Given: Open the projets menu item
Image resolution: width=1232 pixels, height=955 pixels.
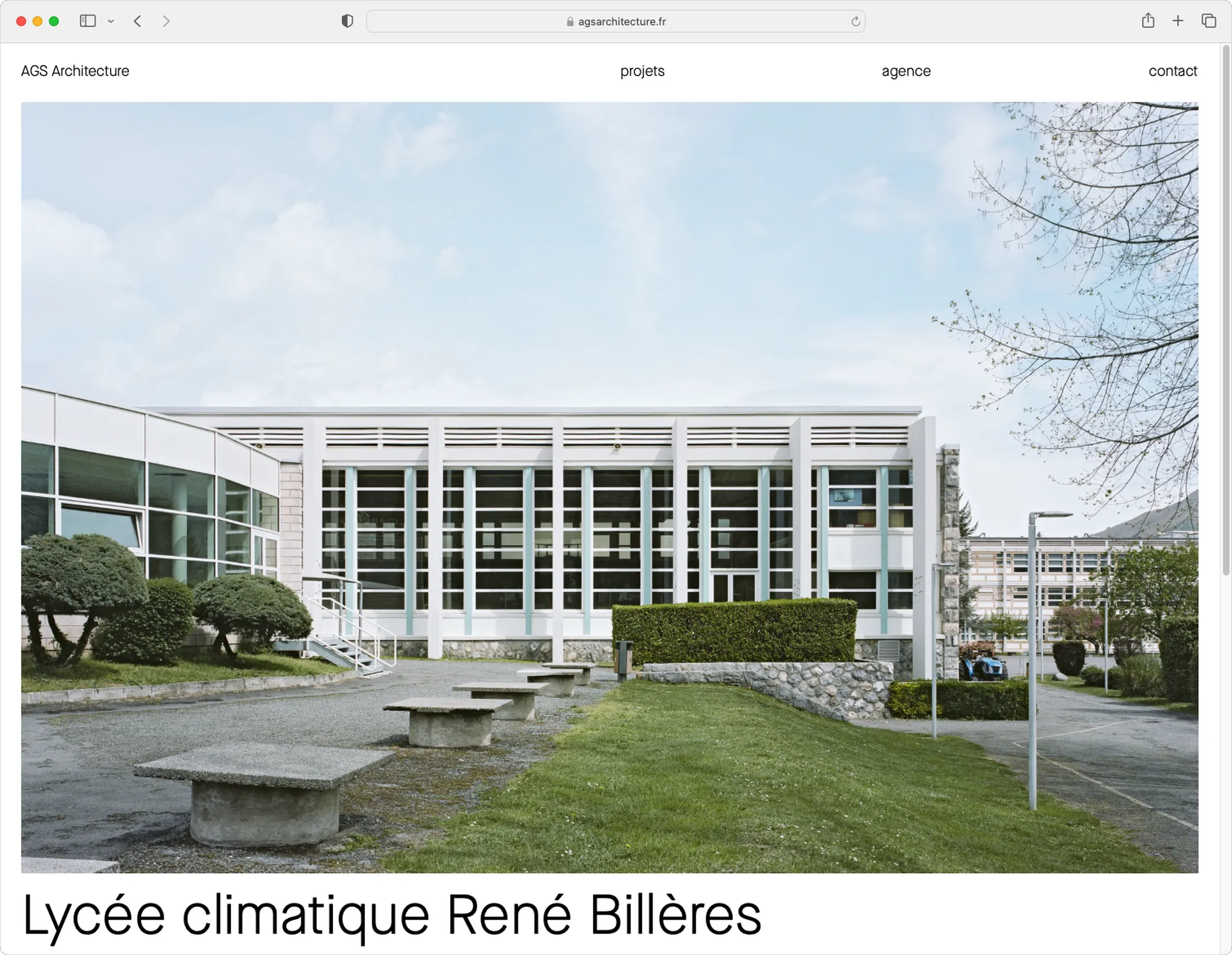Looking at the screenshot, I should [642, 71].
